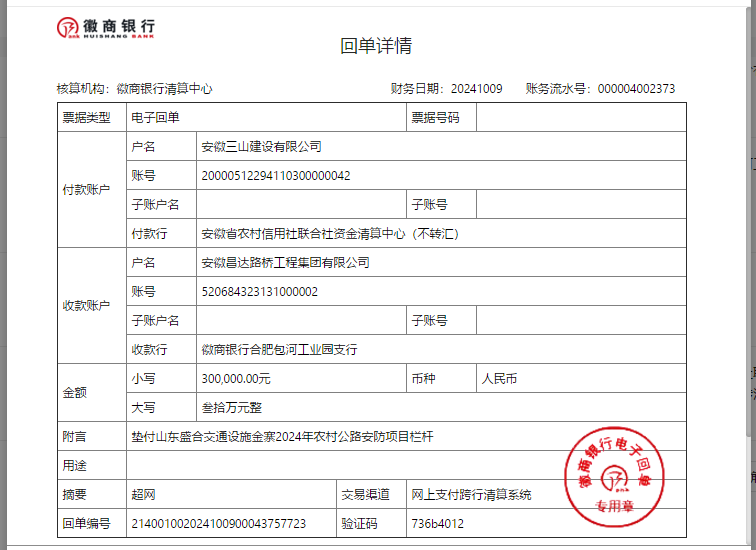Select the verification code 736b4012
This screenshot has width=756, height=550.
tap(437, 523)
